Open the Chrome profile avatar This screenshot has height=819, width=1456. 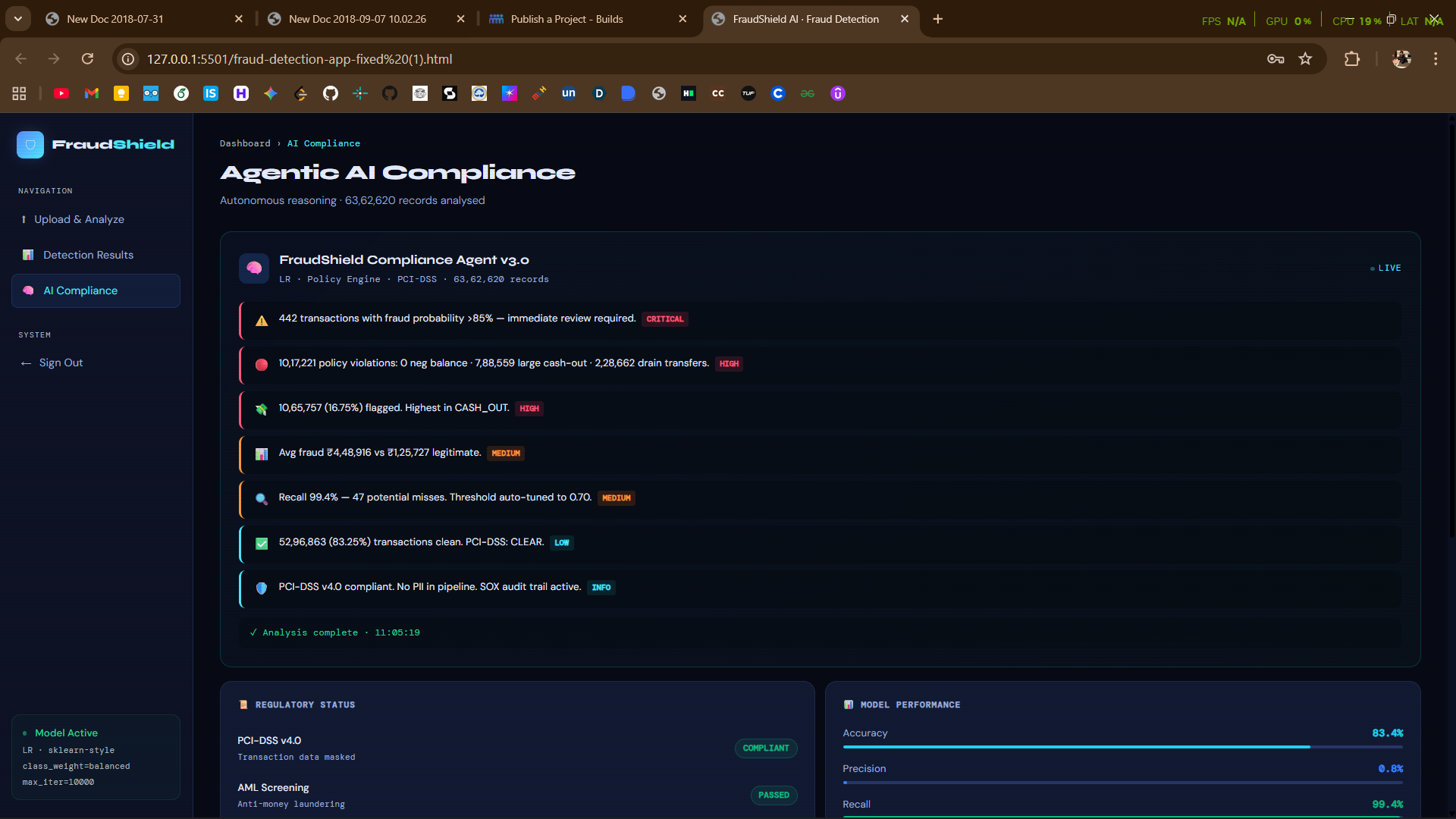click(x=1401, y=59)
